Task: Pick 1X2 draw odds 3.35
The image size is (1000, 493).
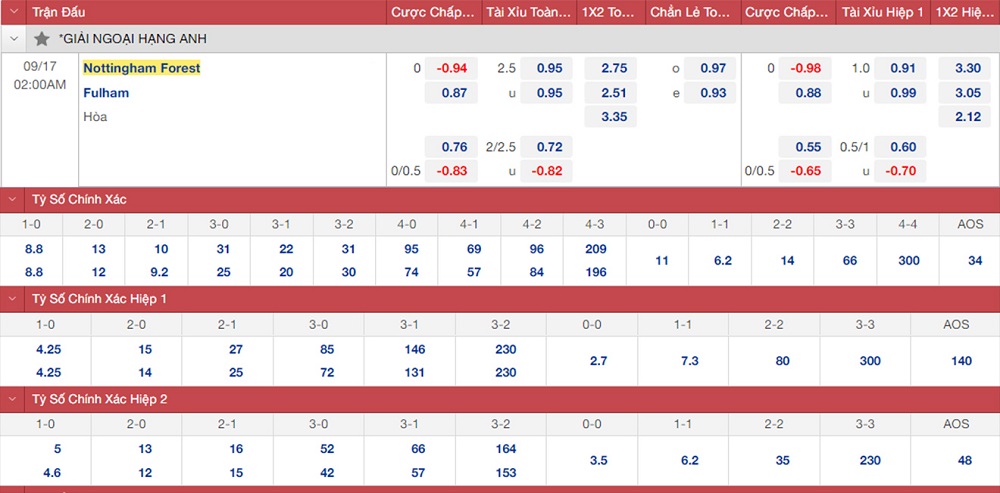Action: tap(610, 117)
